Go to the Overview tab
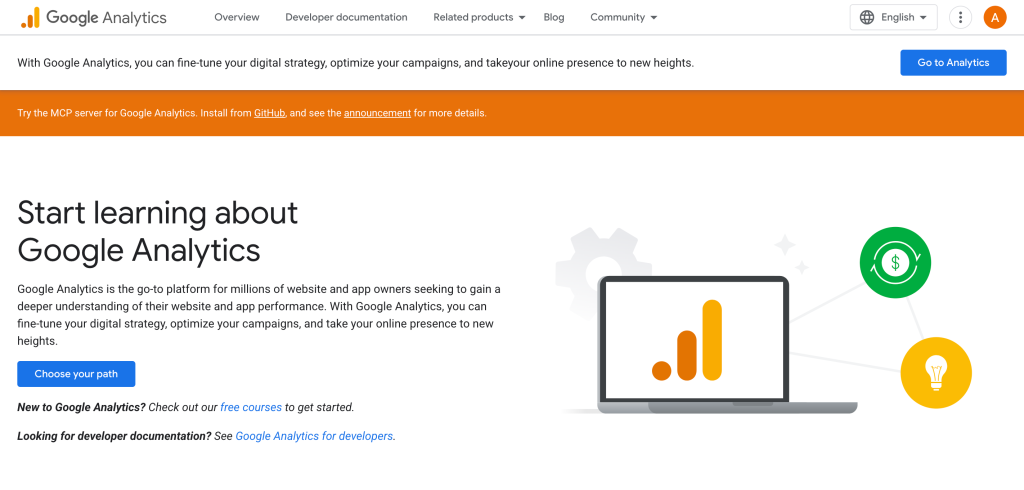This screenshot has height=490, width=1024. point(237,17)
